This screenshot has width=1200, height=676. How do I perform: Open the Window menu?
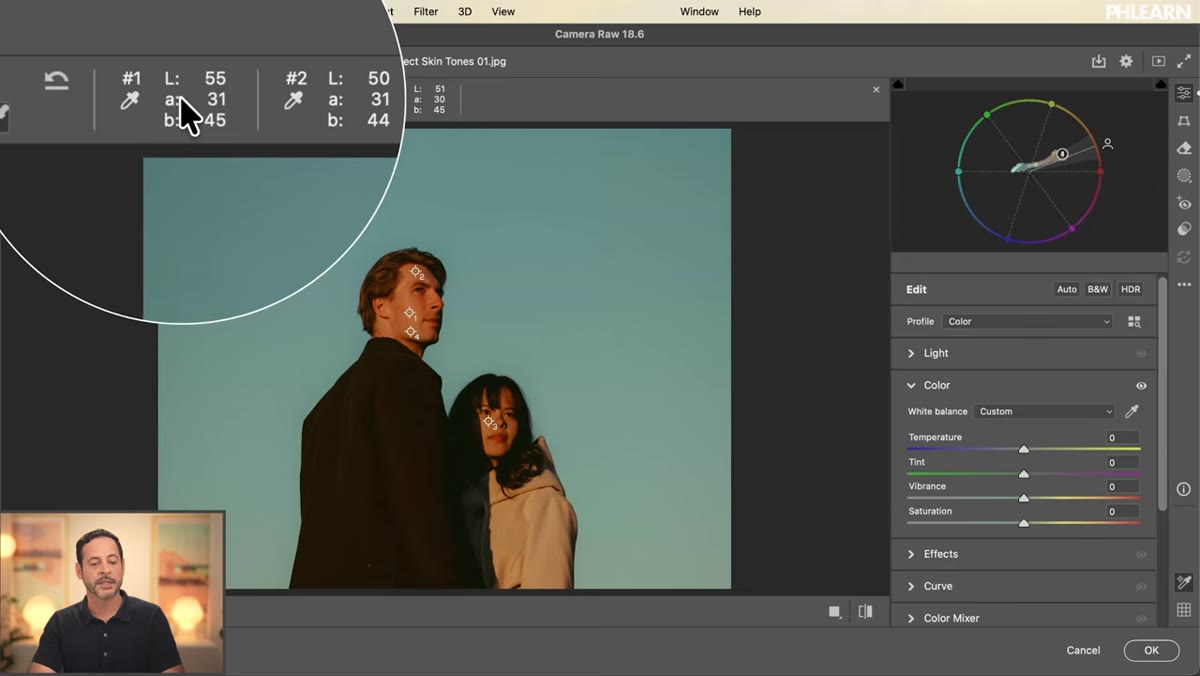pyautogui.click(x=699, y=12)
